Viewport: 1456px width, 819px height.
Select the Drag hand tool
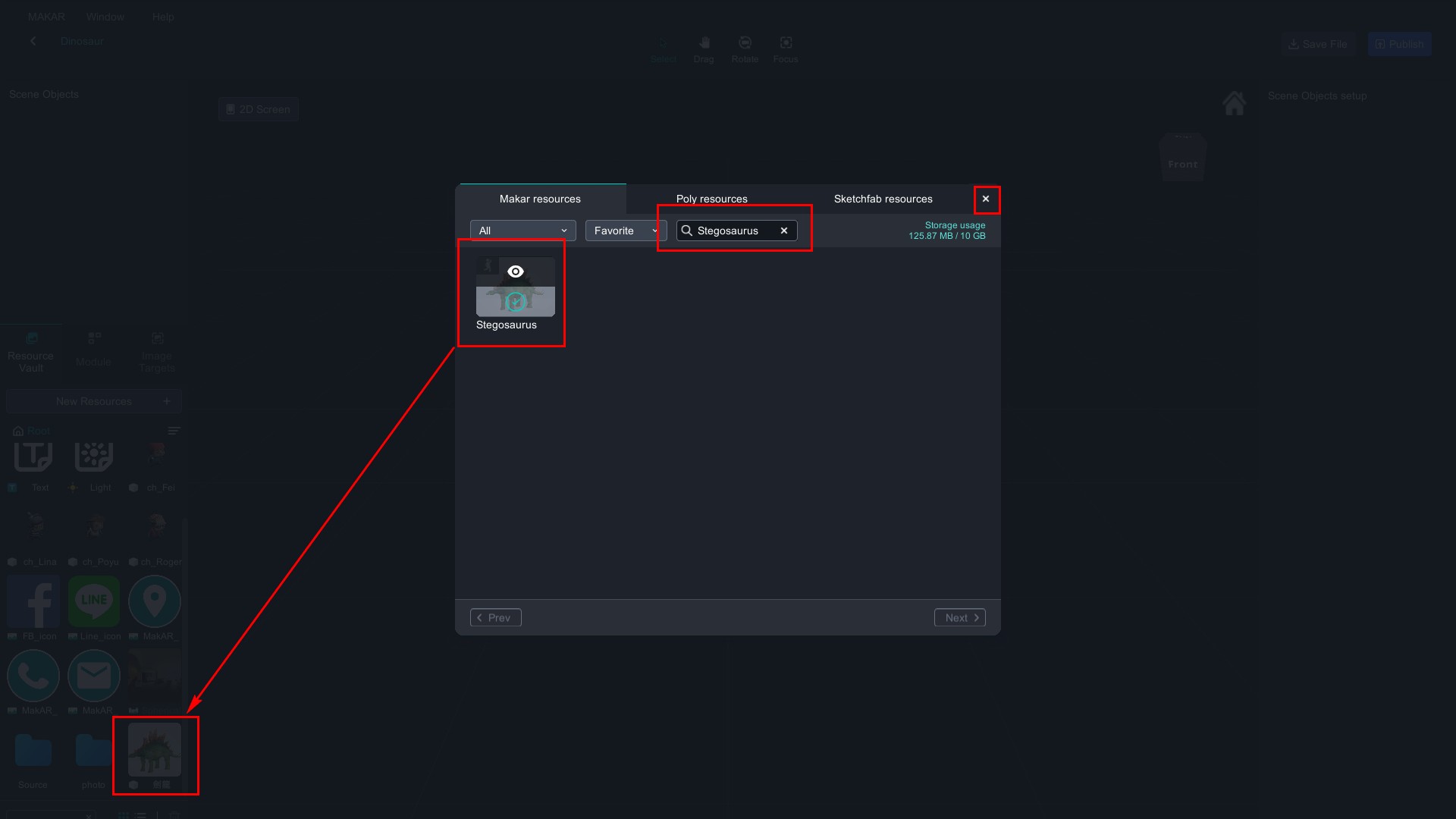(704, 43)
